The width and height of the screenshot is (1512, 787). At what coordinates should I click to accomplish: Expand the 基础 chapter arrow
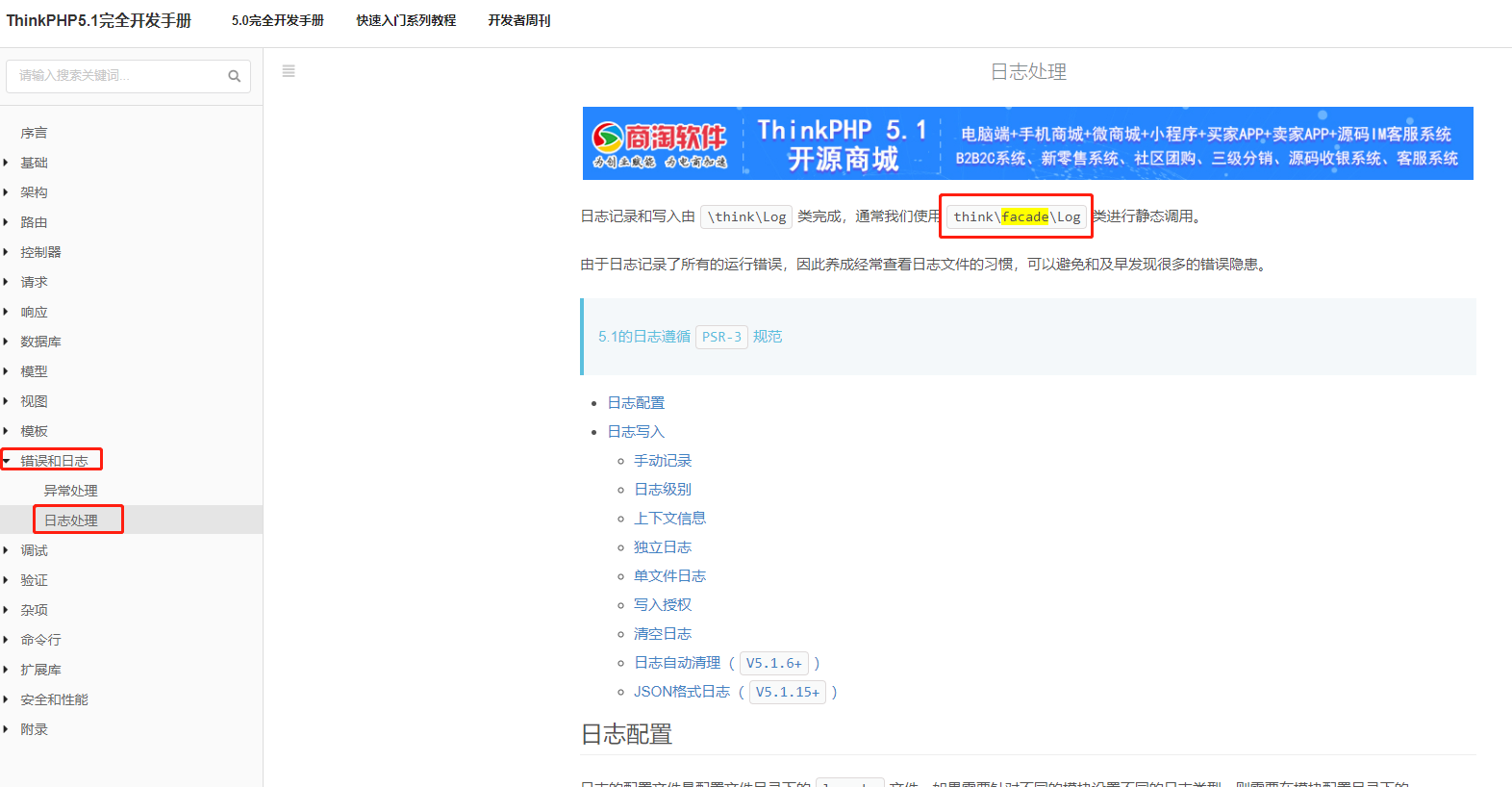point(6,163)
